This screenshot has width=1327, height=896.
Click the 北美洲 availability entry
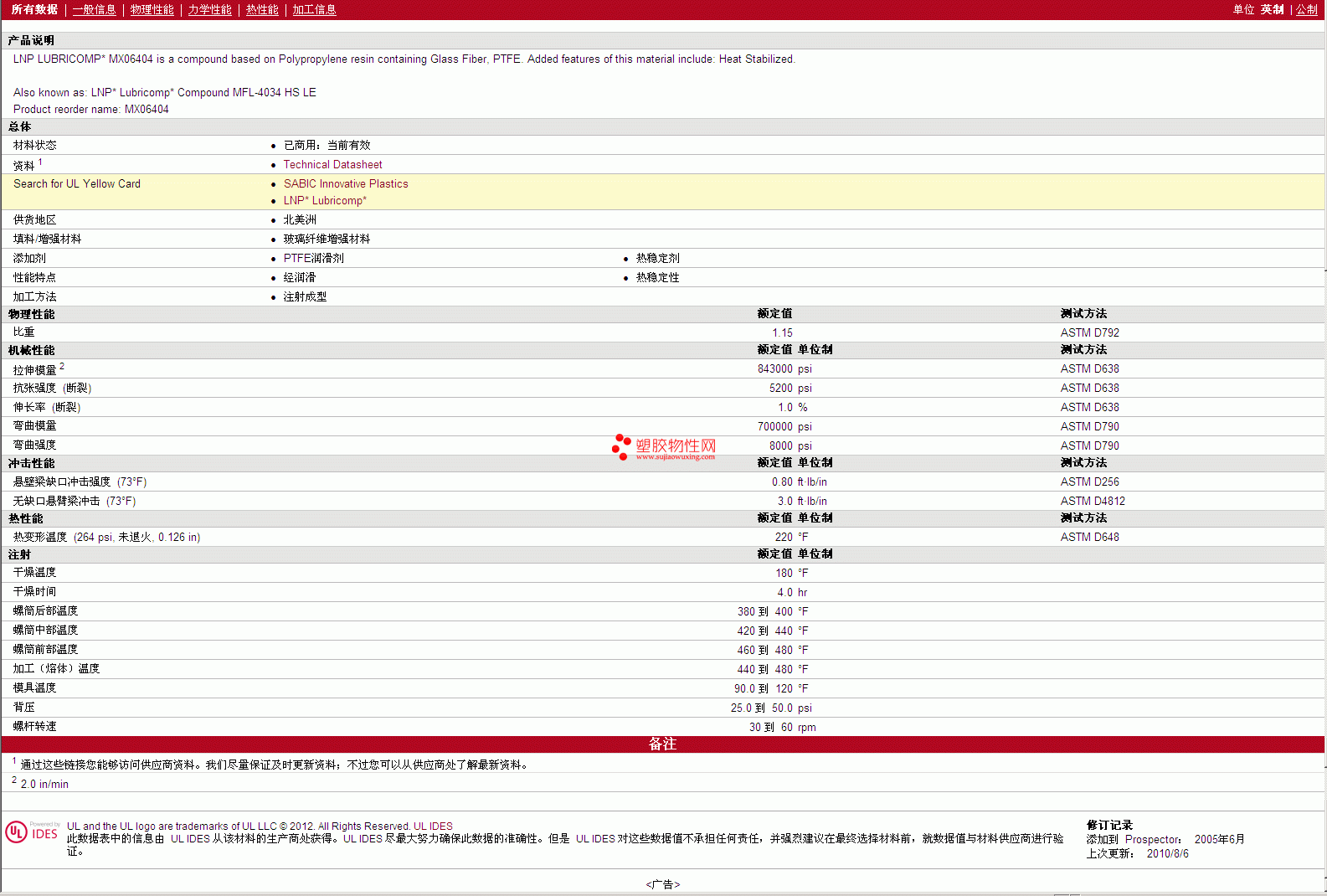point(300,220)
